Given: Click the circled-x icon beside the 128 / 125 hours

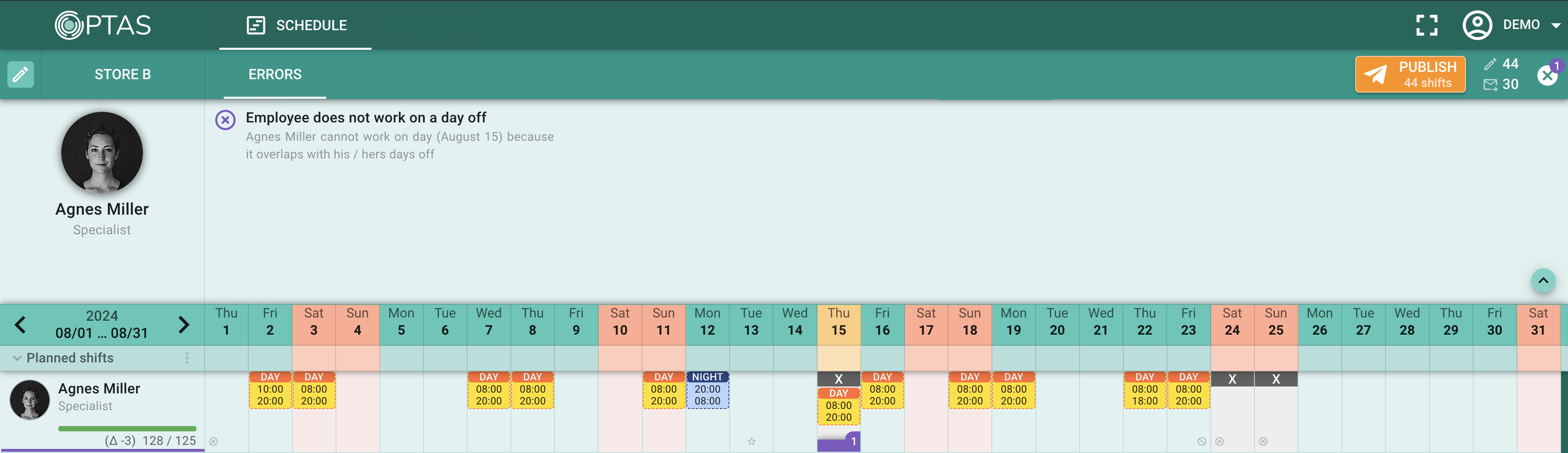Looking at the screenshot, I should [214, 442].
